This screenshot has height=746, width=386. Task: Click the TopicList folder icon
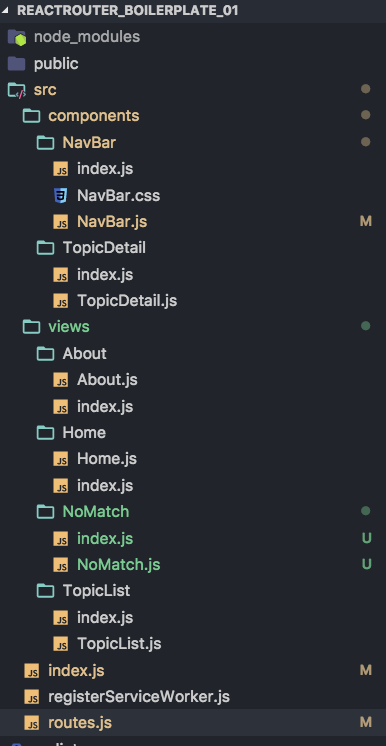click(x=46, y=591)
